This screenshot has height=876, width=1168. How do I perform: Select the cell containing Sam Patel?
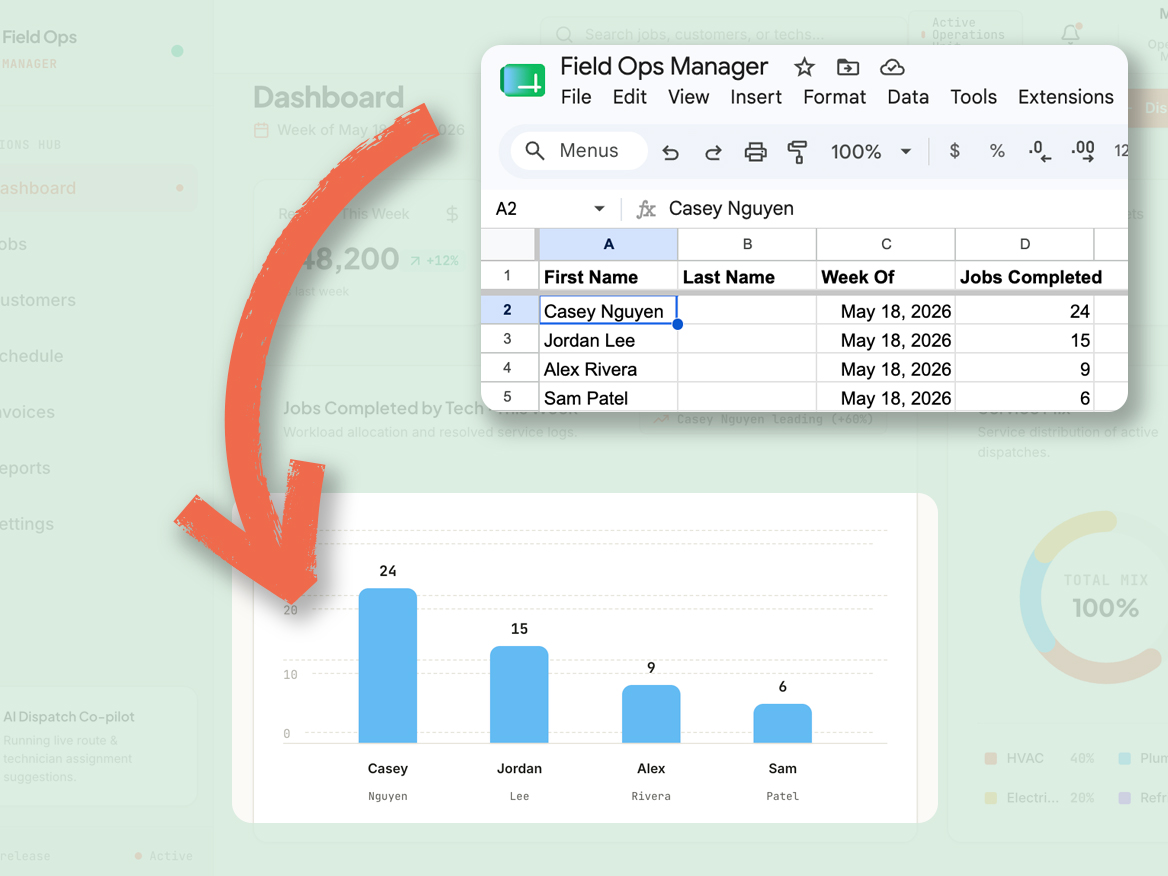[608, 398]
